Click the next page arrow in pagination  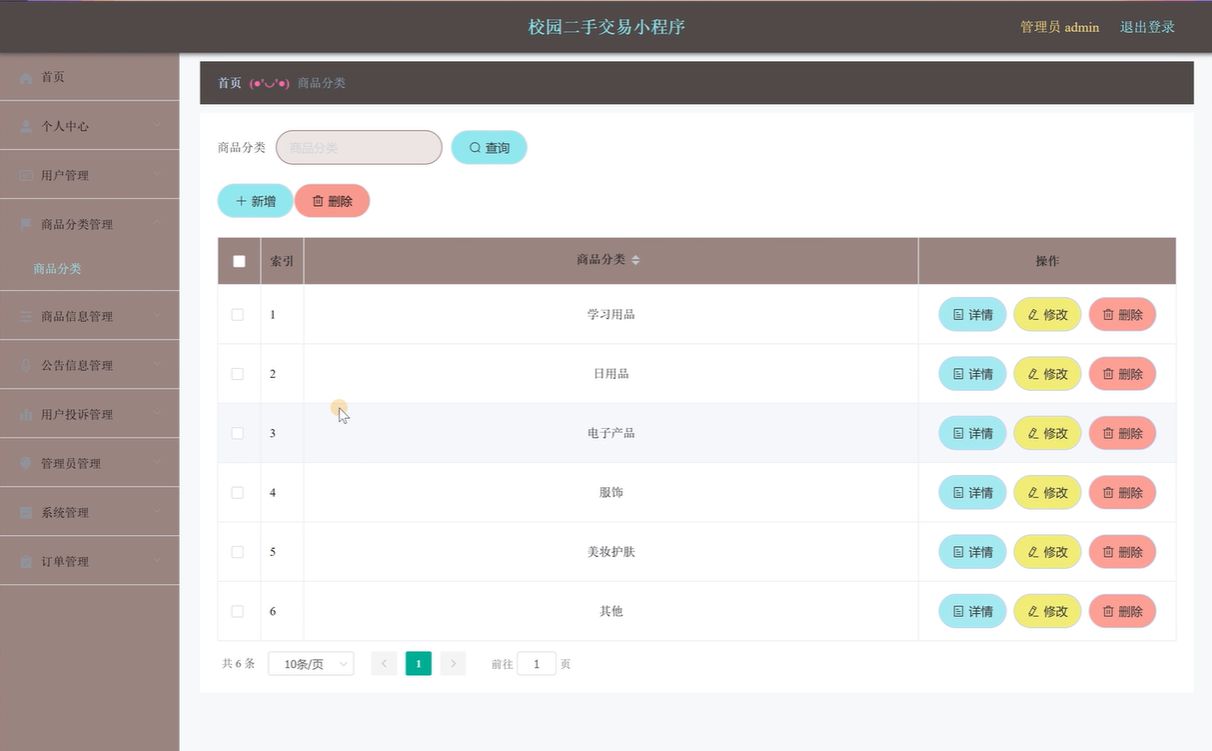coord(453,664)
